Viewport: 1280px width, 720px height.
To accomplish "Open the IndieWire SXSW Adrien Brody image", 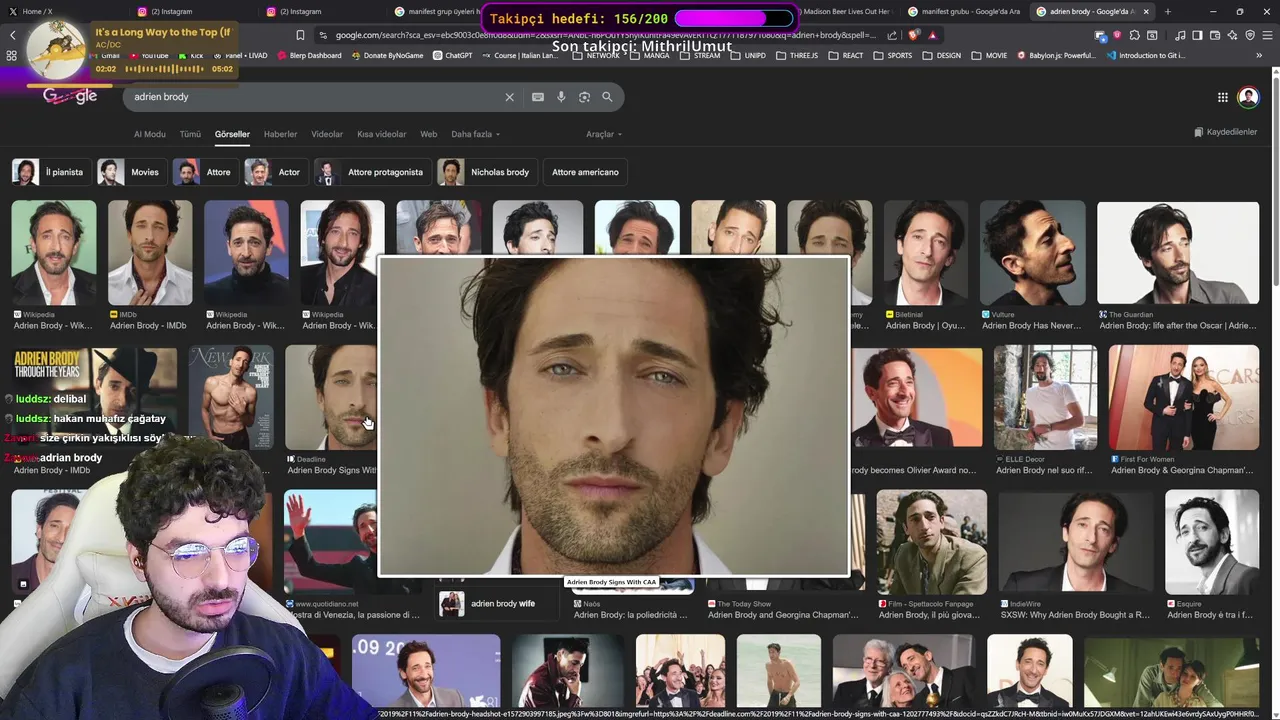I will [1075, 542].
